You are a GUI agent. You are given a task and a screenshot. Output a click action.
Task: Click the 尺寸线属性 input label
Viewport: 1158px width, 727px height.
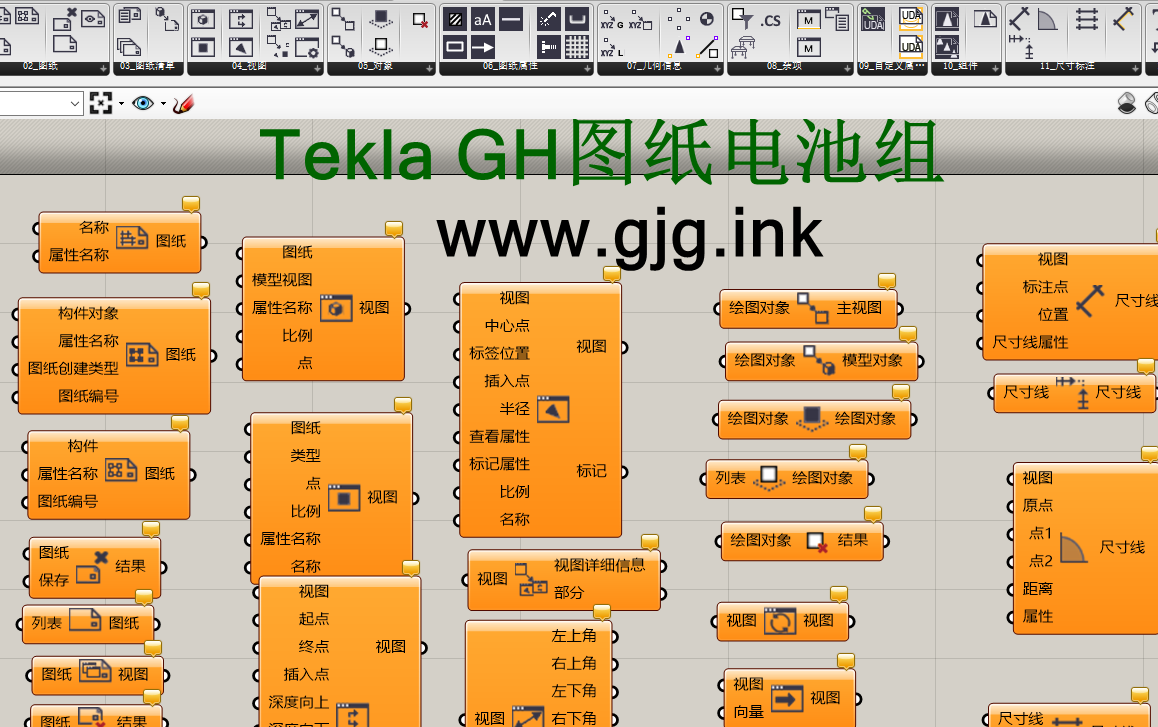click(1030, 342)
